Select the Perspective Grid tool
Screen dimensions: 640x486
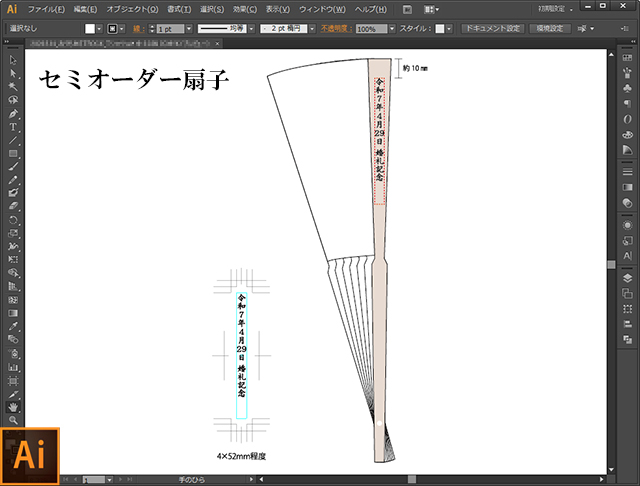(x=13, y=286)
